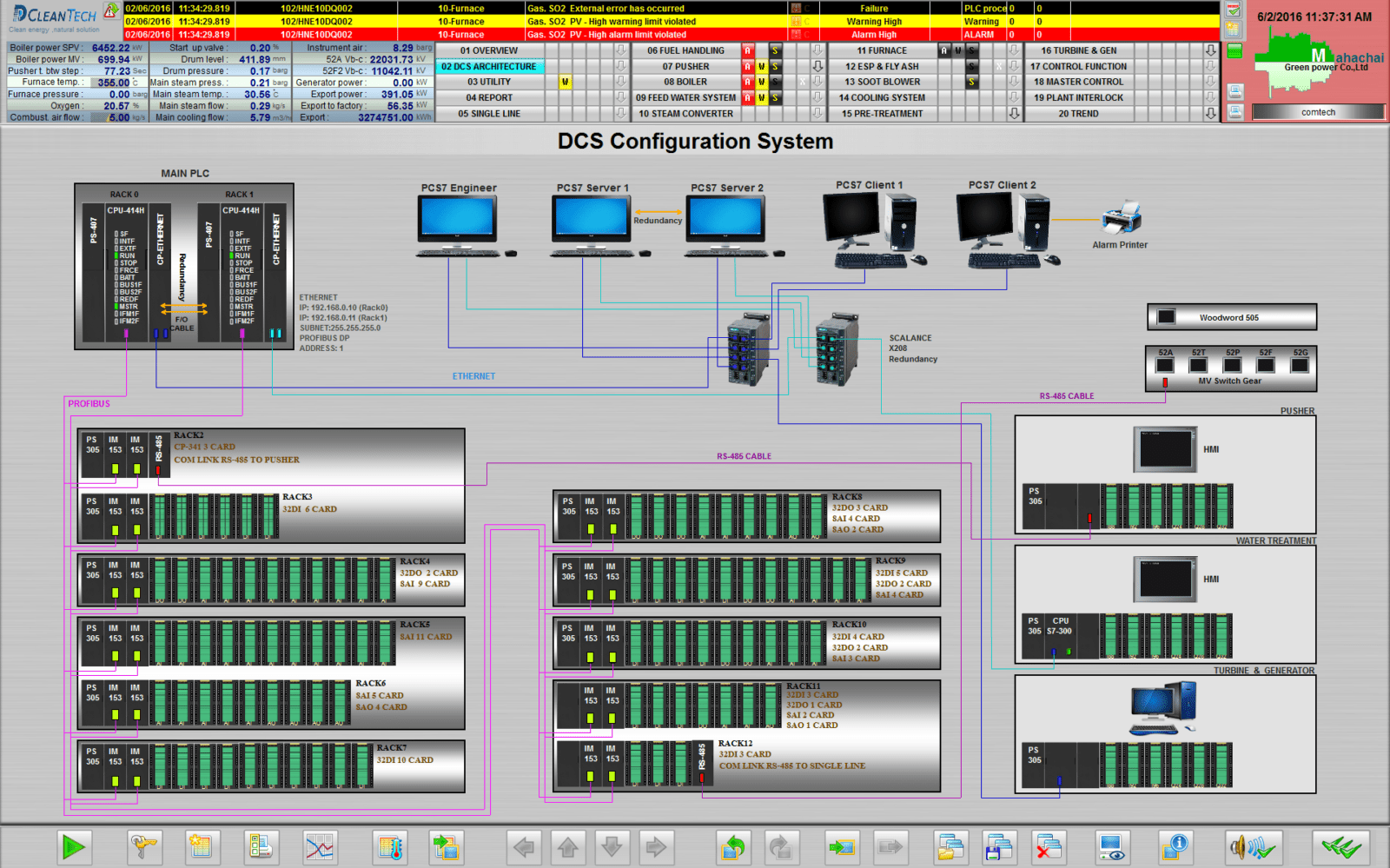Click the thermometer table icon

point(390,846)
